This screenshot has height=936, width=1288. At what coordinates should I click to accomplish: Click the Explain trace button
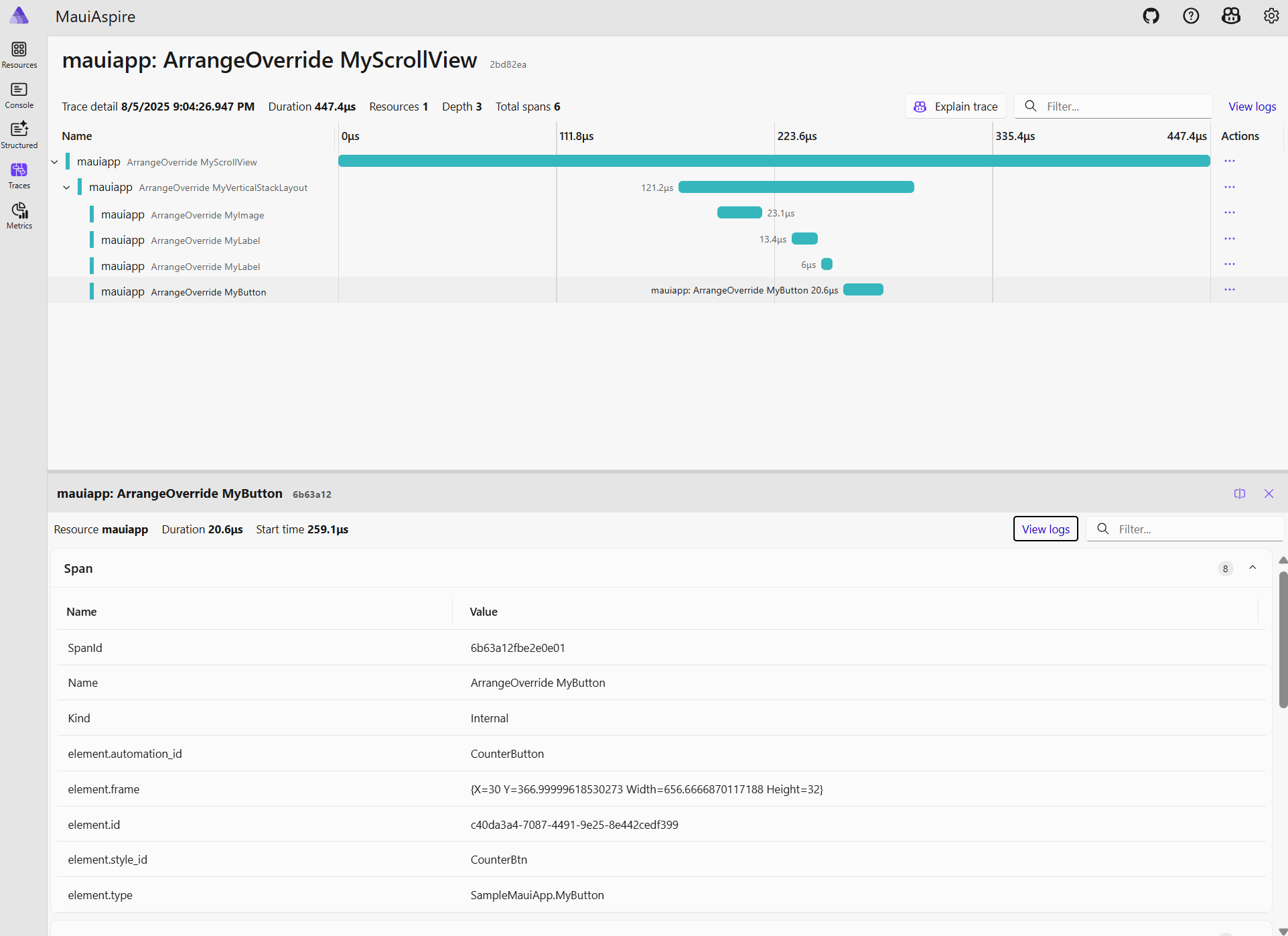click(x=955, y=106)
